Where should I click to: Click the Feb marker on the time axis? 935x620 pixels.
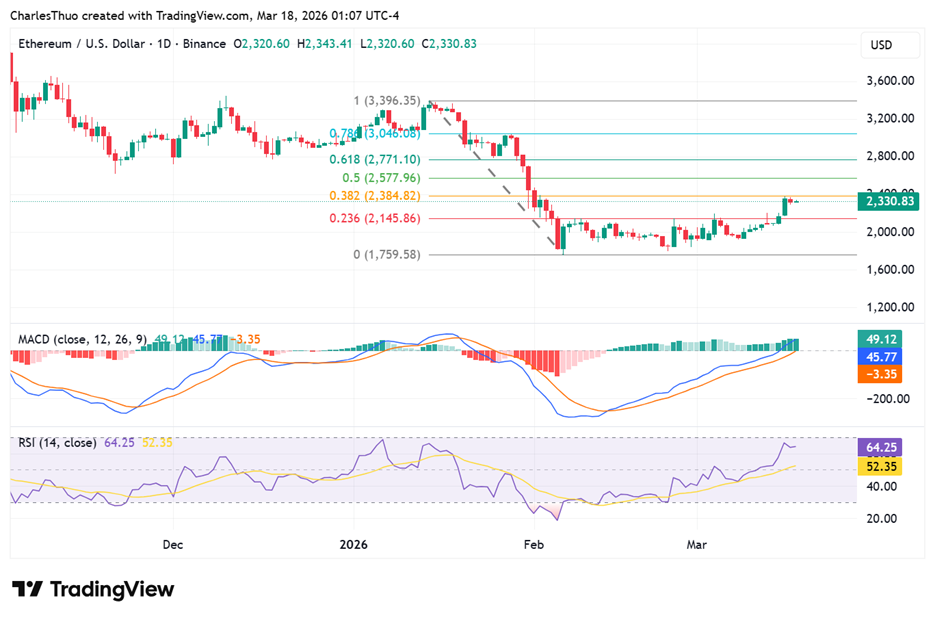(533, 545)
